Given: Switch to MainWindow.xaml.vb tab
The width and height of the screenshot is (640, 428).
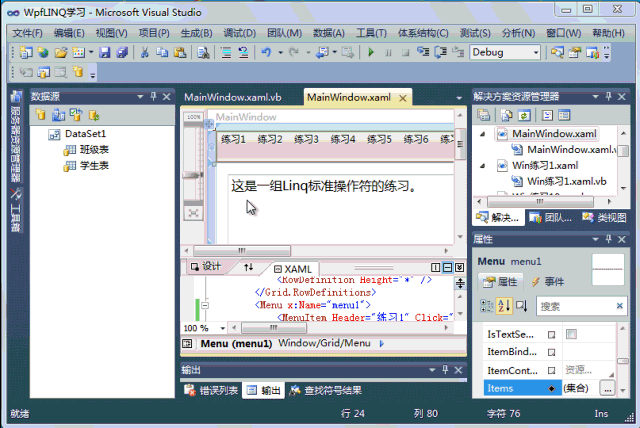Looking at the screenshot, I should tap(233, 98).
